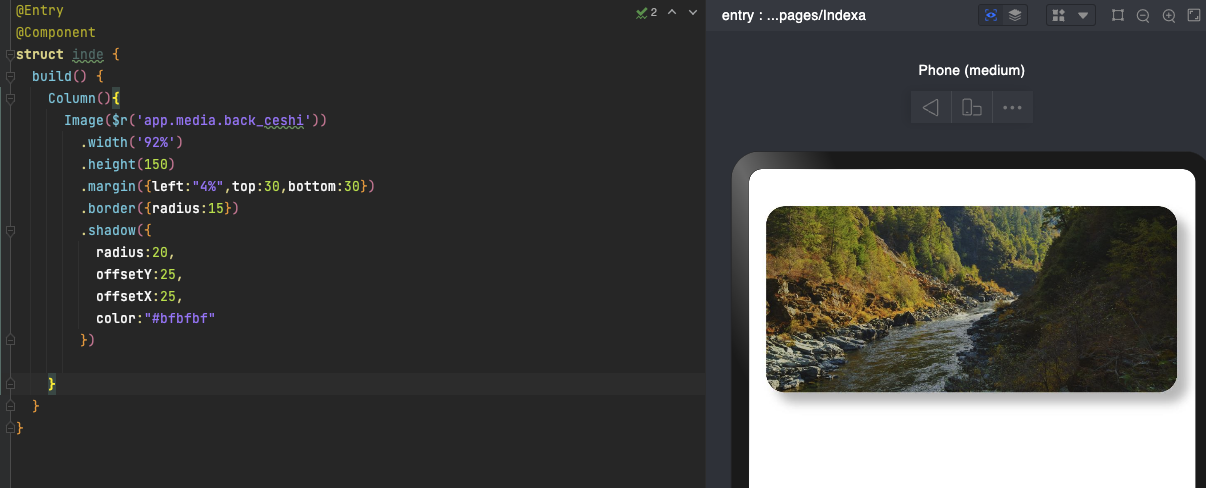
Task: Open the multi-device profile grid icon
Action: (1059, 15)
